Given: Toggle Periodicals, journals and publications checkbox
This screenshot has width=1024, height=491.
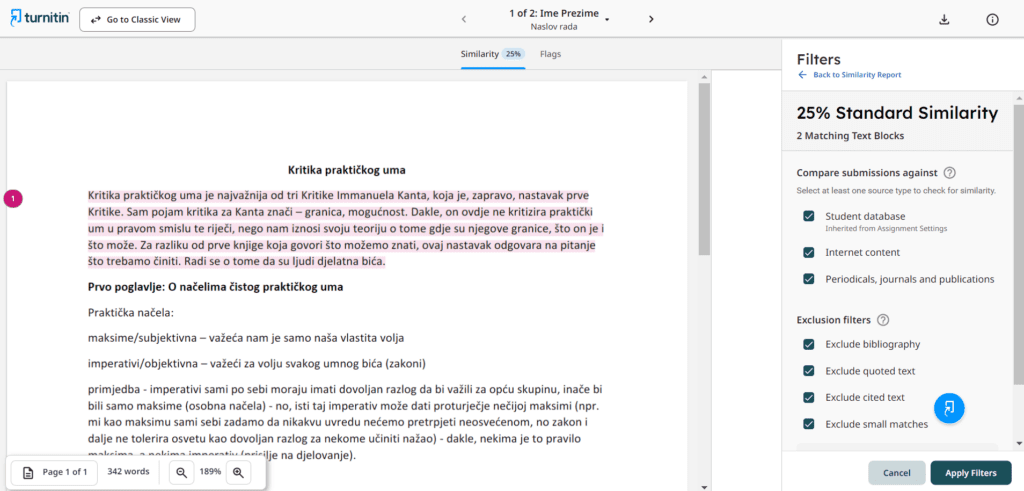Looking at the screenshot, I should [808, 279].
